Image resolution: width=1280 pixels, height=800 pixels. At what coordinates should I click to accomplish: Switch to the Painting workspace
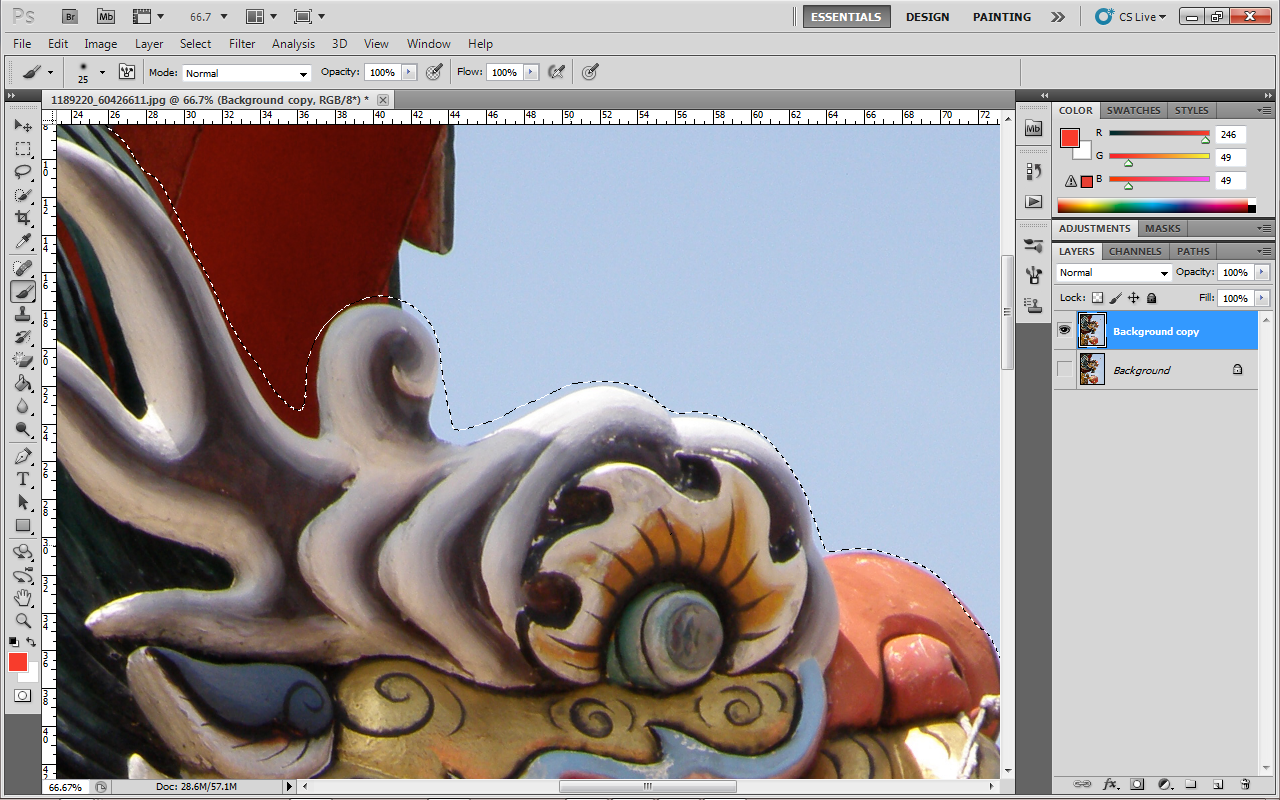1001,17
